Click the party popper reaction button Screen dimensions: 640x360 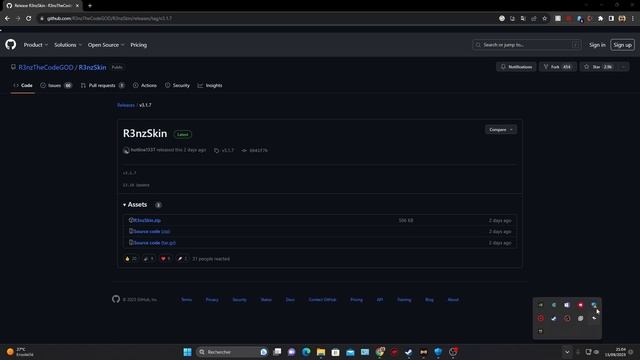(149, 259)
